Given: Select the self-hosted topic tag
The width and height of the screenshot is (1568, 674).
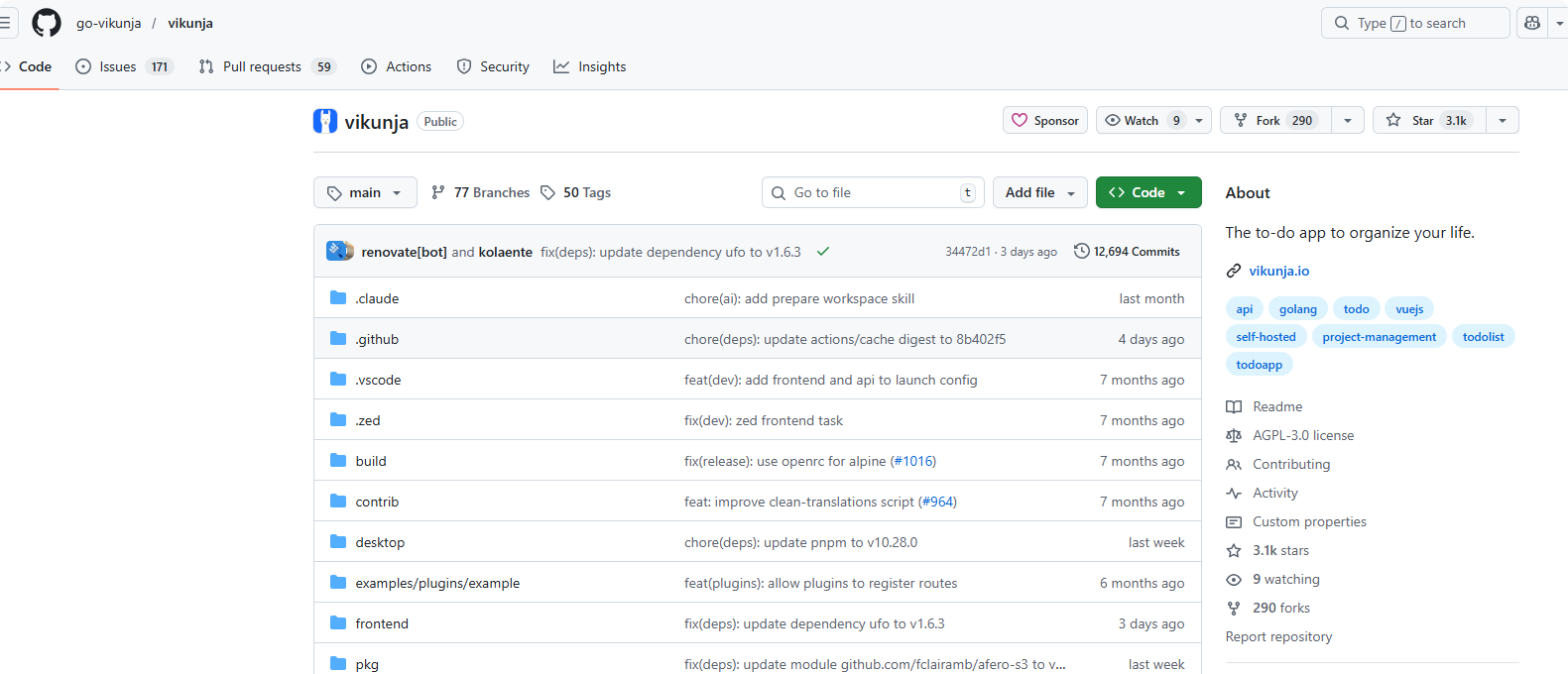Looking at the screenshot, I should (x=1266, y=337).
